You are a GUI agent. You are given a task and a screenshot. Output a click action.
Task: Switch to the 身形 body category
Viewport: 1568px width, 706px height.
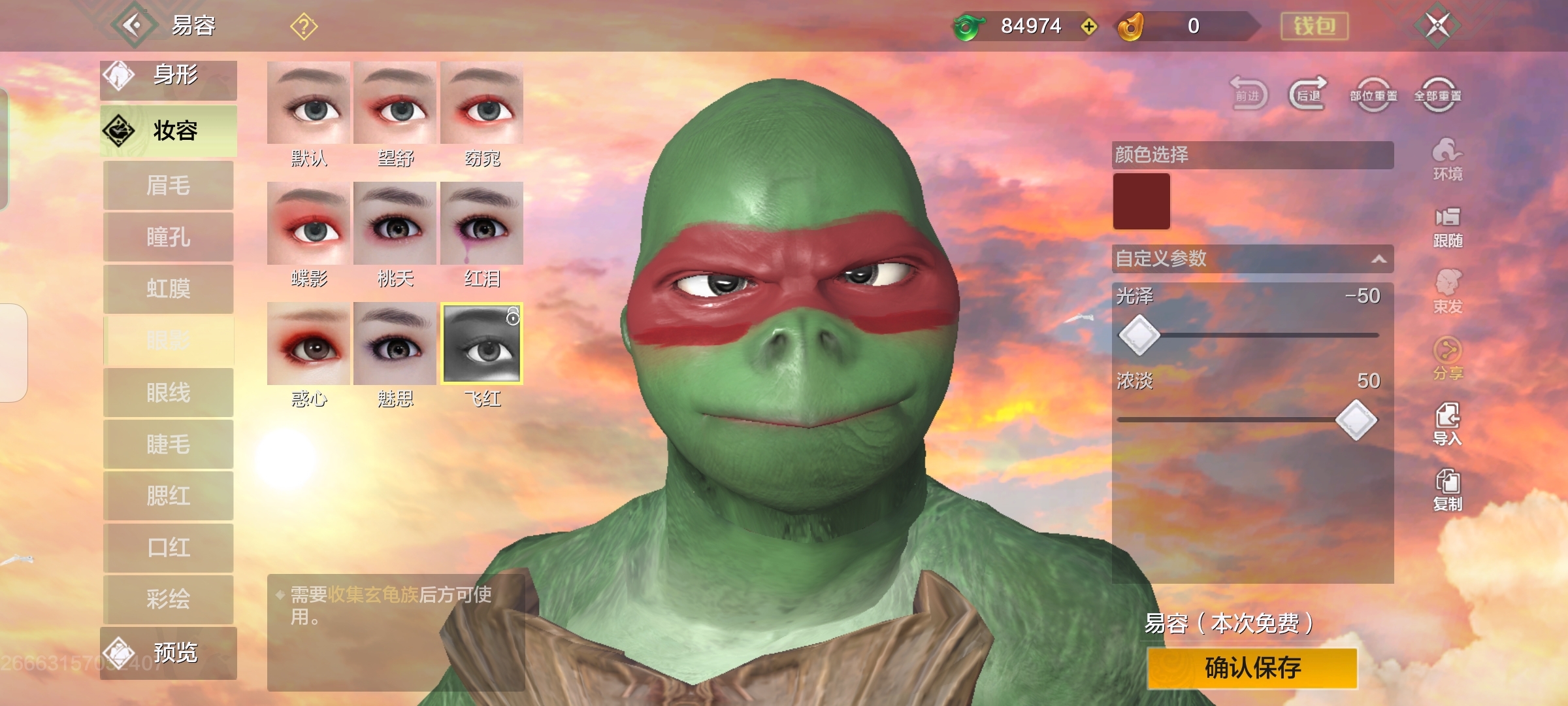tap(169, 80)
